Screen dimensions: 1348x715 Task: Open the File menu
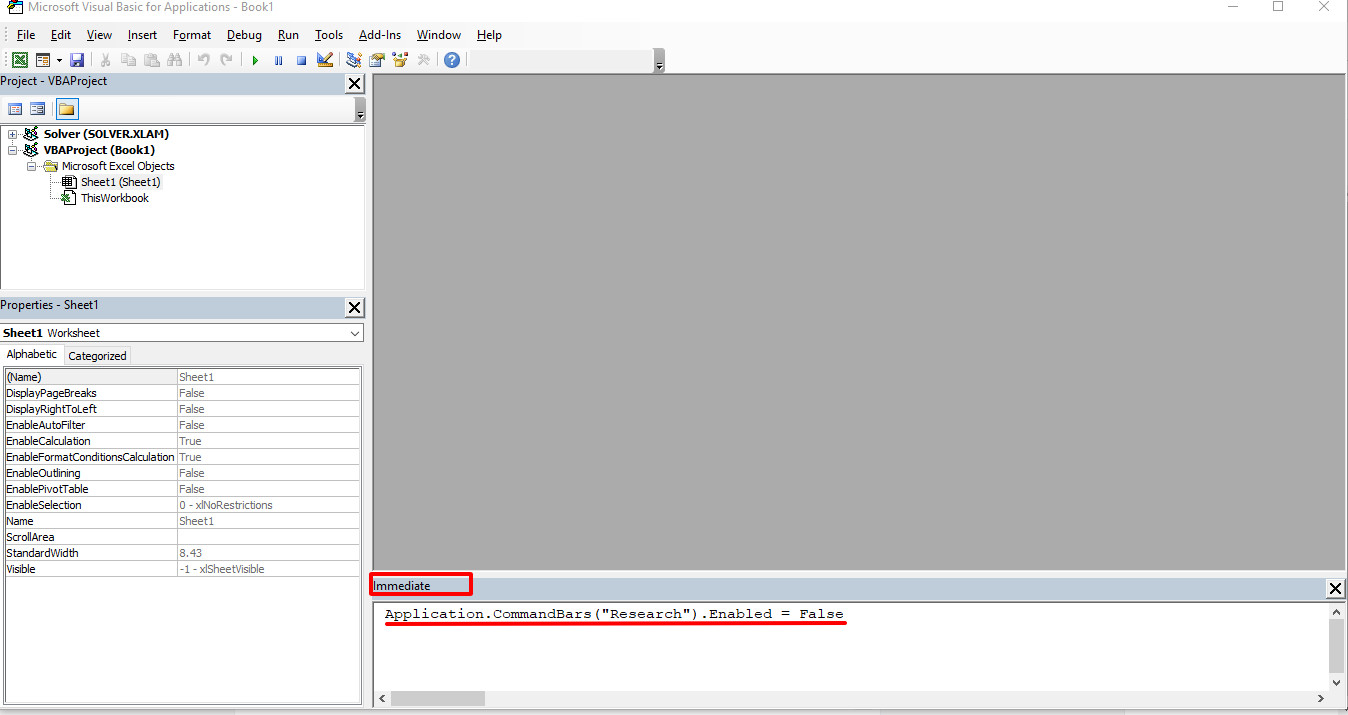pyautogui.click(x=26, y=35)
